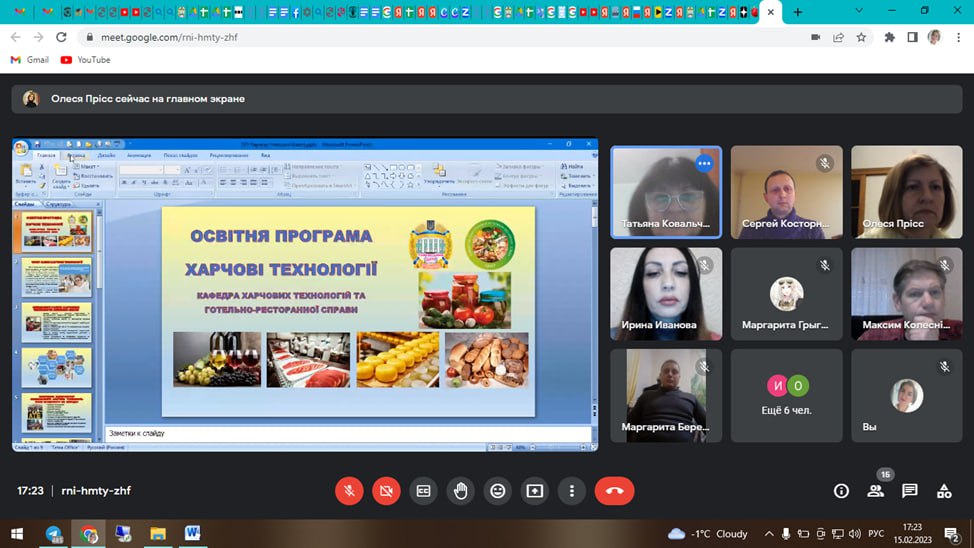Show the Ещё 6 чел. remaining participants
Viewport: 974px width, 548px height.
click(786, 395)
